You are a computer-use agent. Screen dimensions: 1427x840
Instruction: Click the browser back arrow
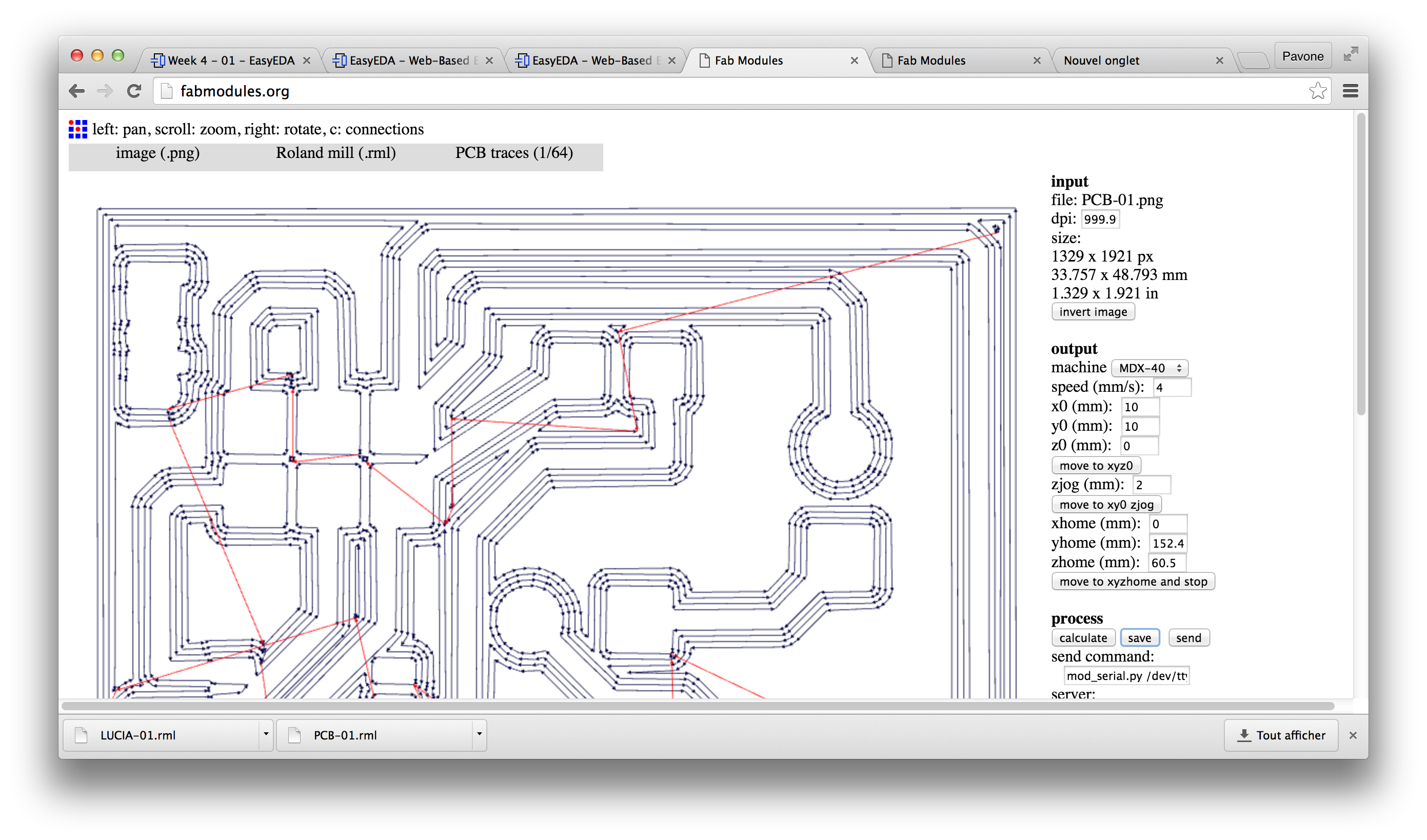pyautogui.click(x=76, y=91)
